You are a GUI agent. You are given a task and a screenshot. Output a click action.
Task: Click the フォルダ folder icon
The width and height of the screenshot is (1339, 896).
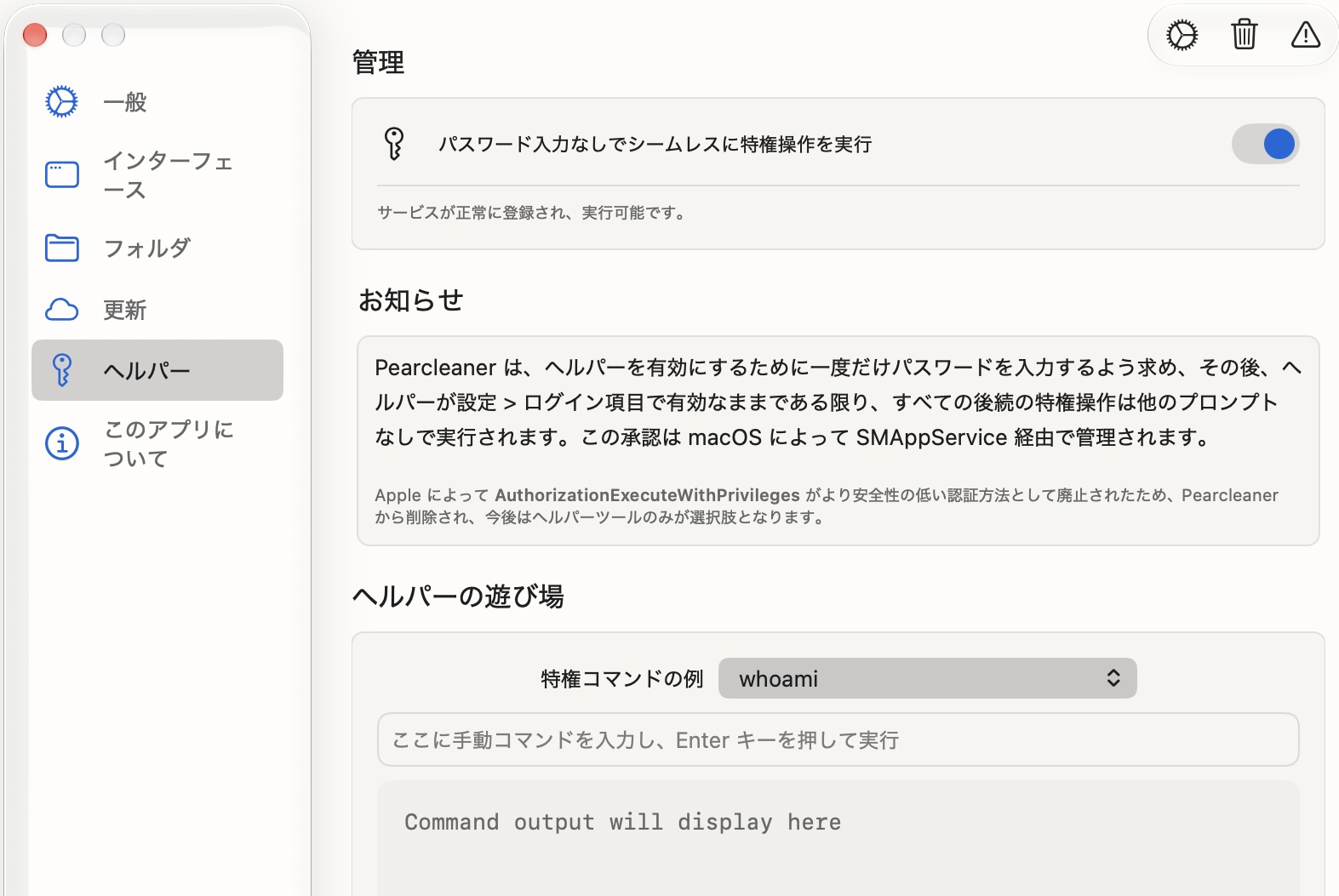point(61,248)
